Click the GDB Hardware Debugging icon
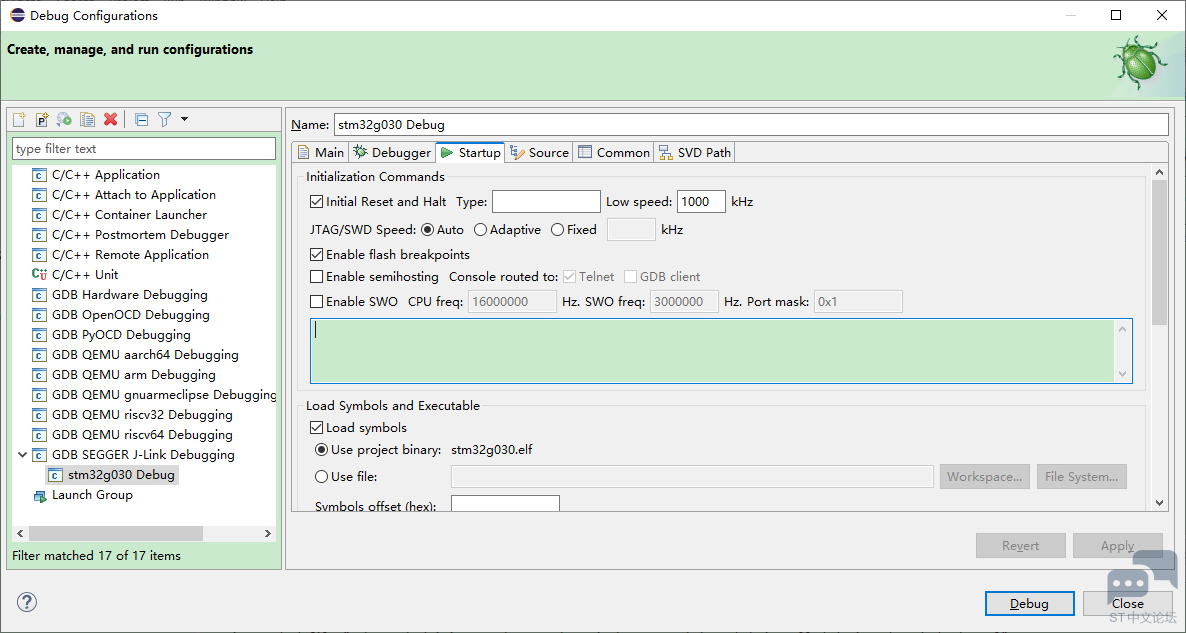Viewport: 1186px width, 633px height. coord(39,295)
